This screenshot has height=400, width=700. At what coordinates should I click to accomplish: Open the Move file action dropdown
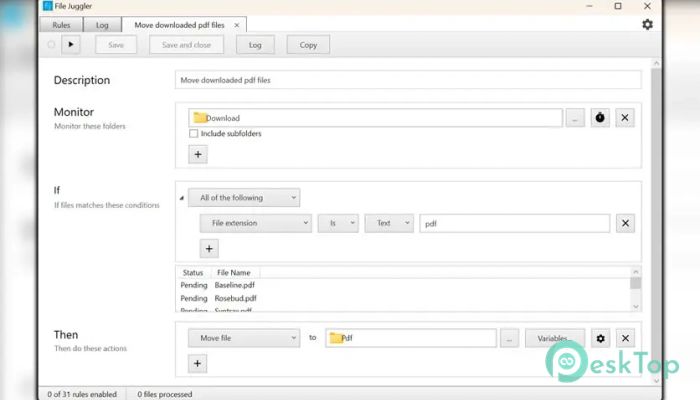coord(244,338)
